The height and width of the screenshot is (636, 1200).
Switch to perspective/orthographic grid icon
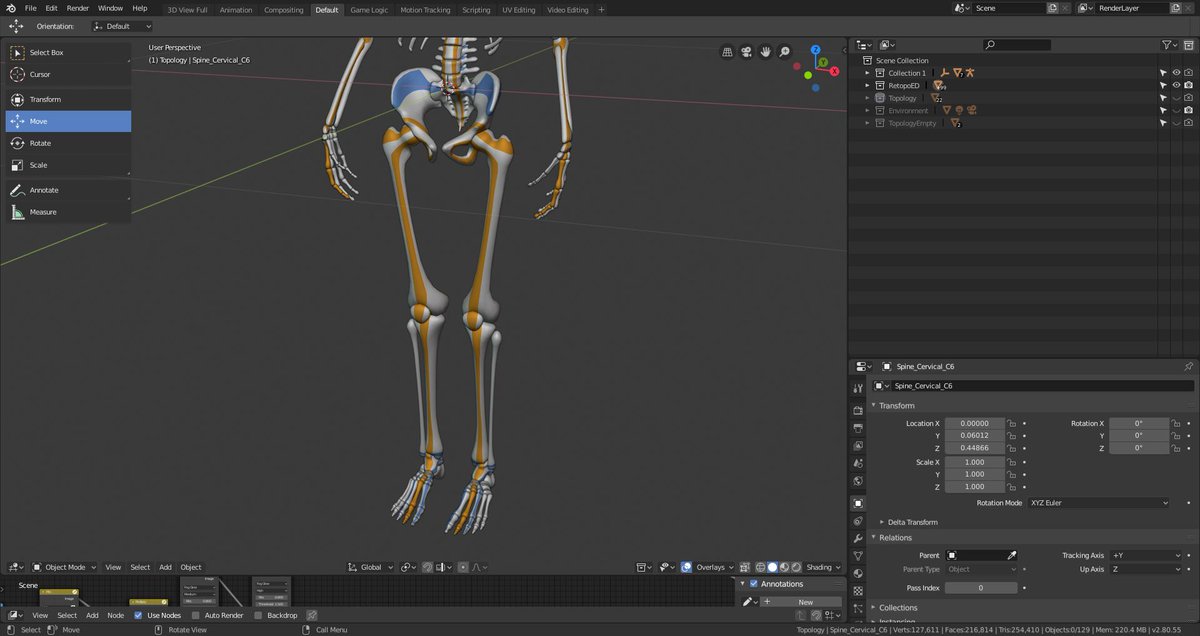(x=728, y=52)
